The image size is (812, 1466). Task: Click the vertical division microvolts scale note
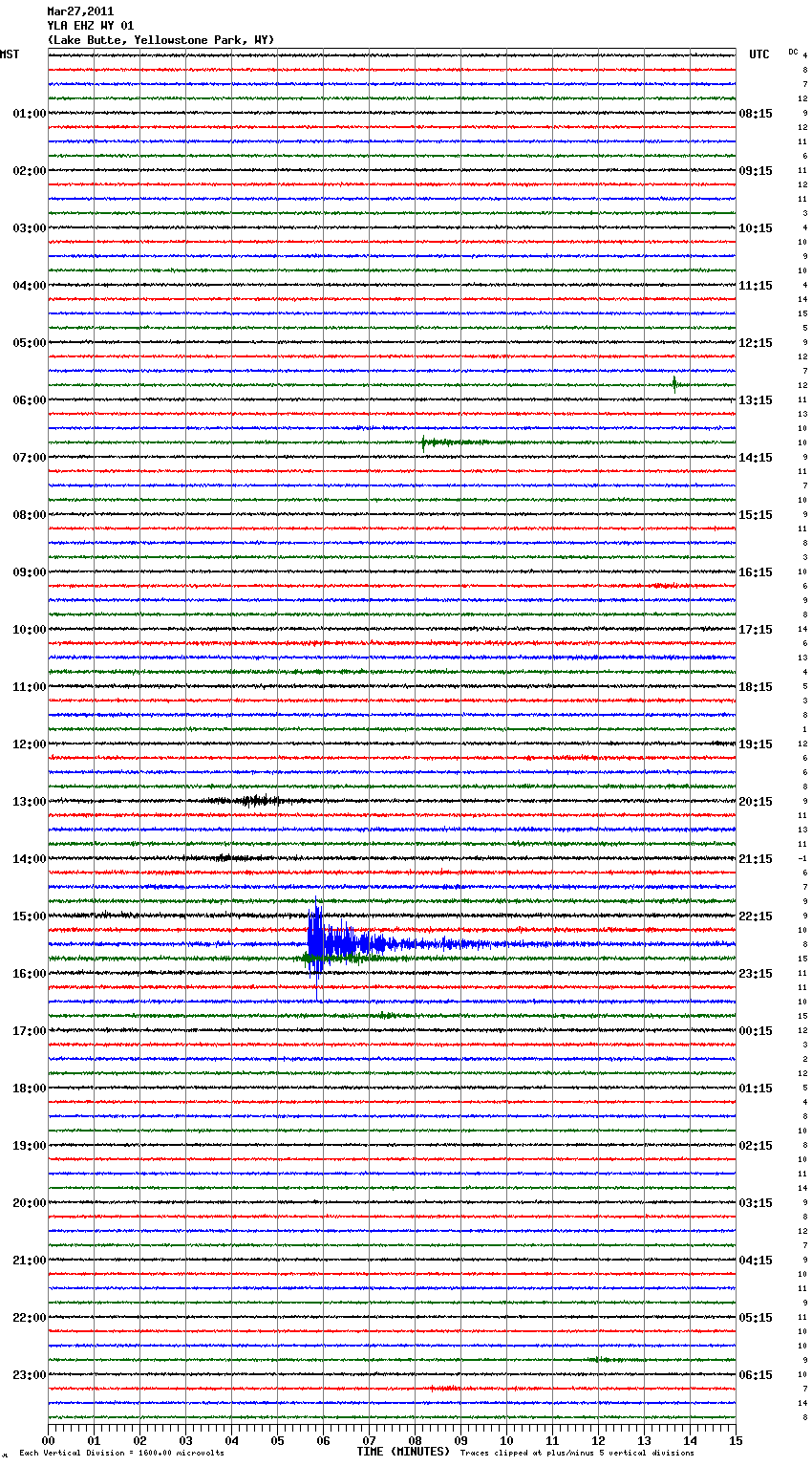pos(121,1453)
